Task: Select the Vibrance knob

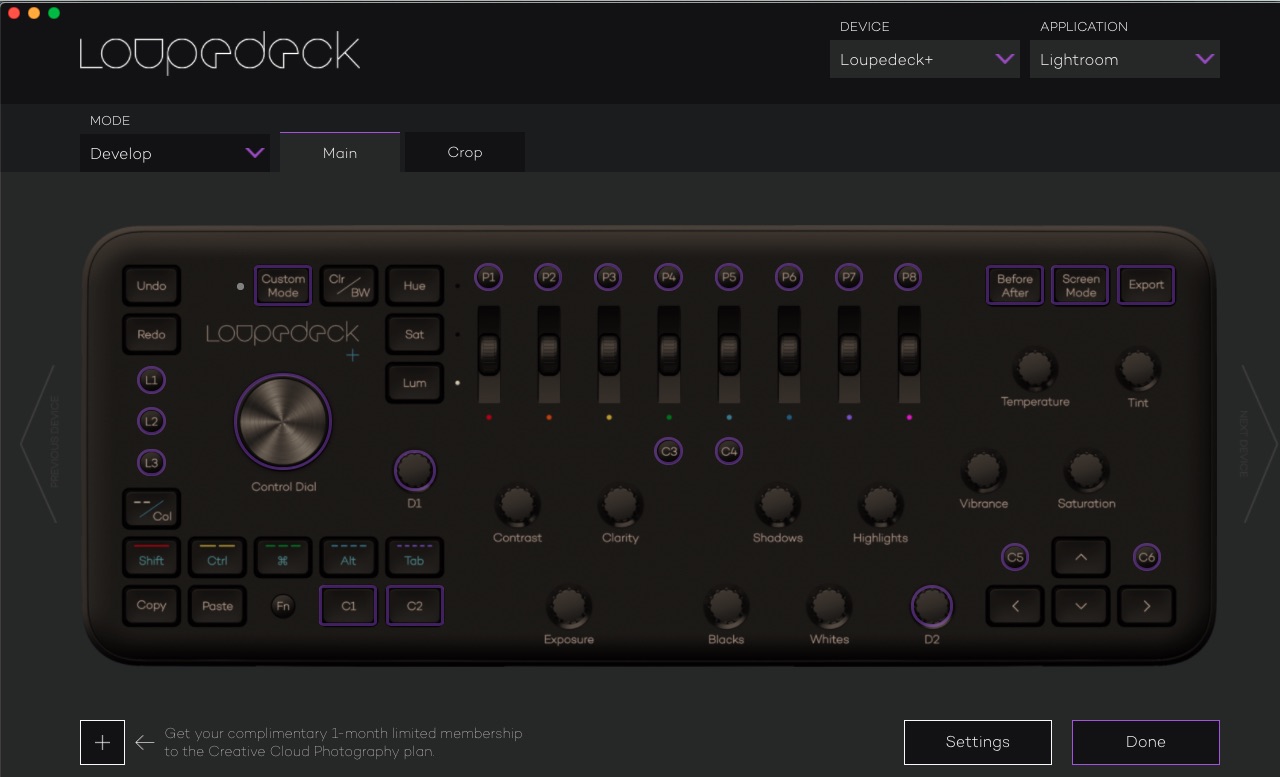Action: [984, 471]
